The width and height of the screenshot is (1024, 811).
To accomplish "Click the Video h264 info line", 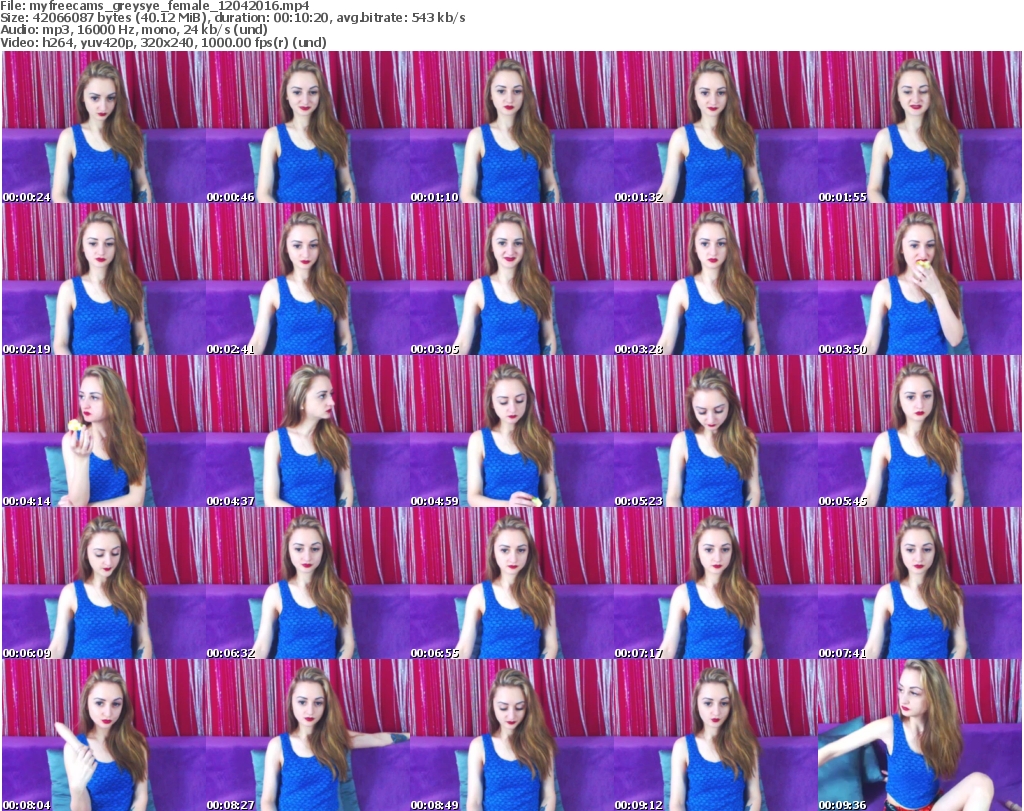I will pyautogui.click(x=164, y=42).
